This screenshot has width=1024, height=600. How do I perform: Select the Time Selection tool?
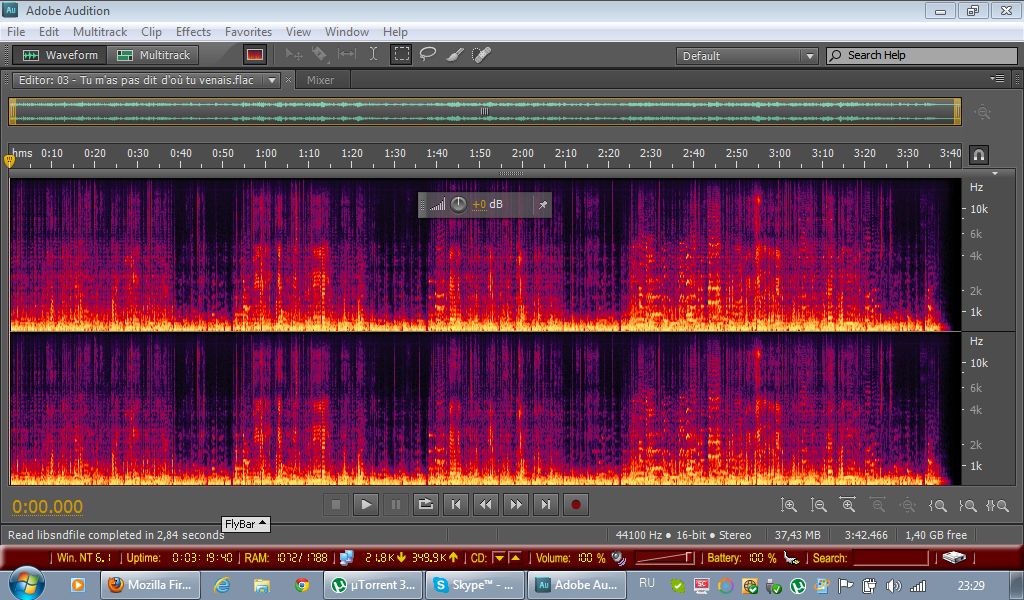(x=374, y=55)
